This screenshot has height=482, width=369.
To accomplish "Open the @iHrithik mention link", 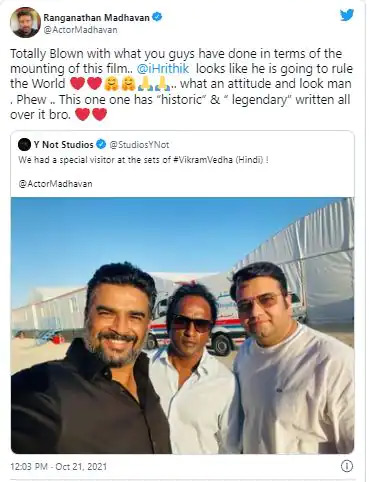I will (x=163, y=68).
